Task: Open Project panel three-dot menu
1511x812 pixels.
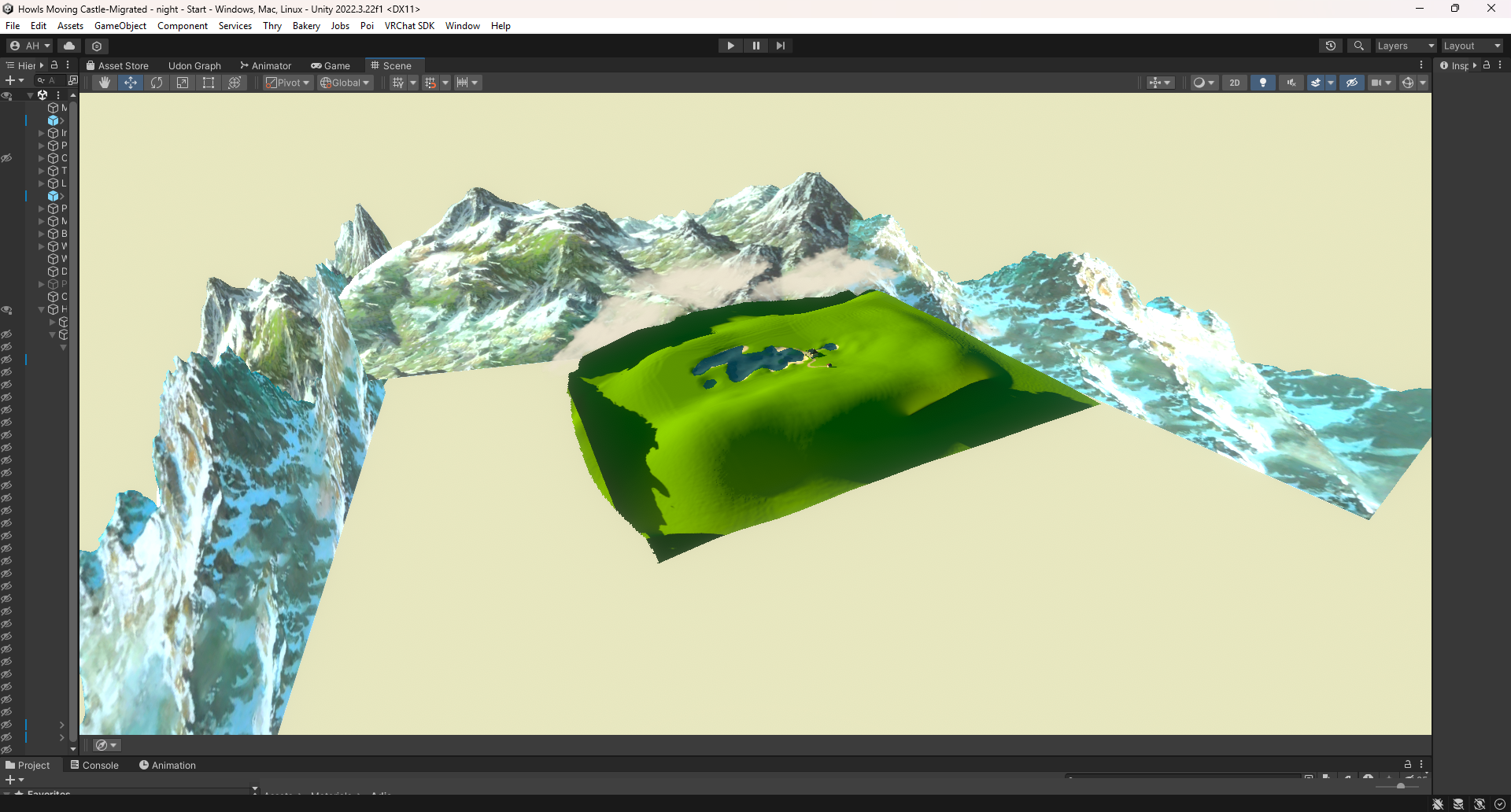Action: pos(1421,764)
